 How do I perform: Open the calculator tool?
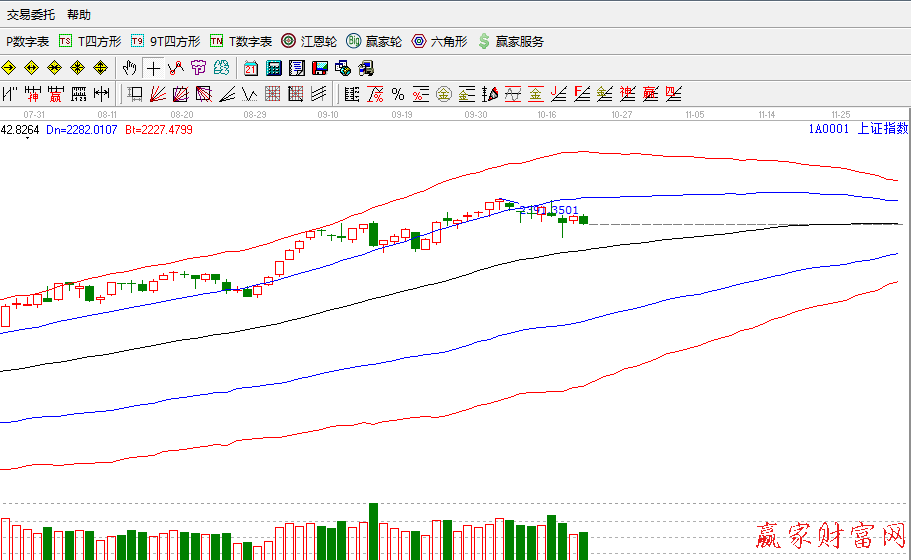click(273, 68)
